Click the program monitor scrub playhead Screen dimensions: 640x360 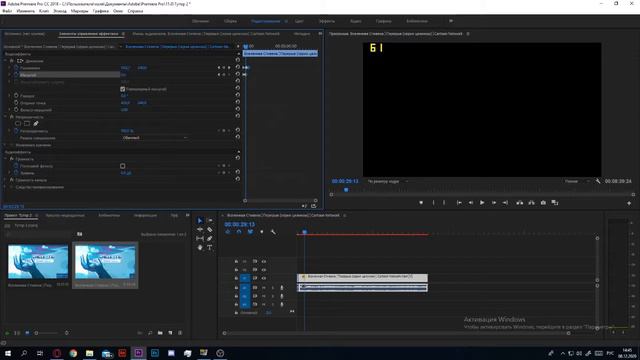[346, 190]
